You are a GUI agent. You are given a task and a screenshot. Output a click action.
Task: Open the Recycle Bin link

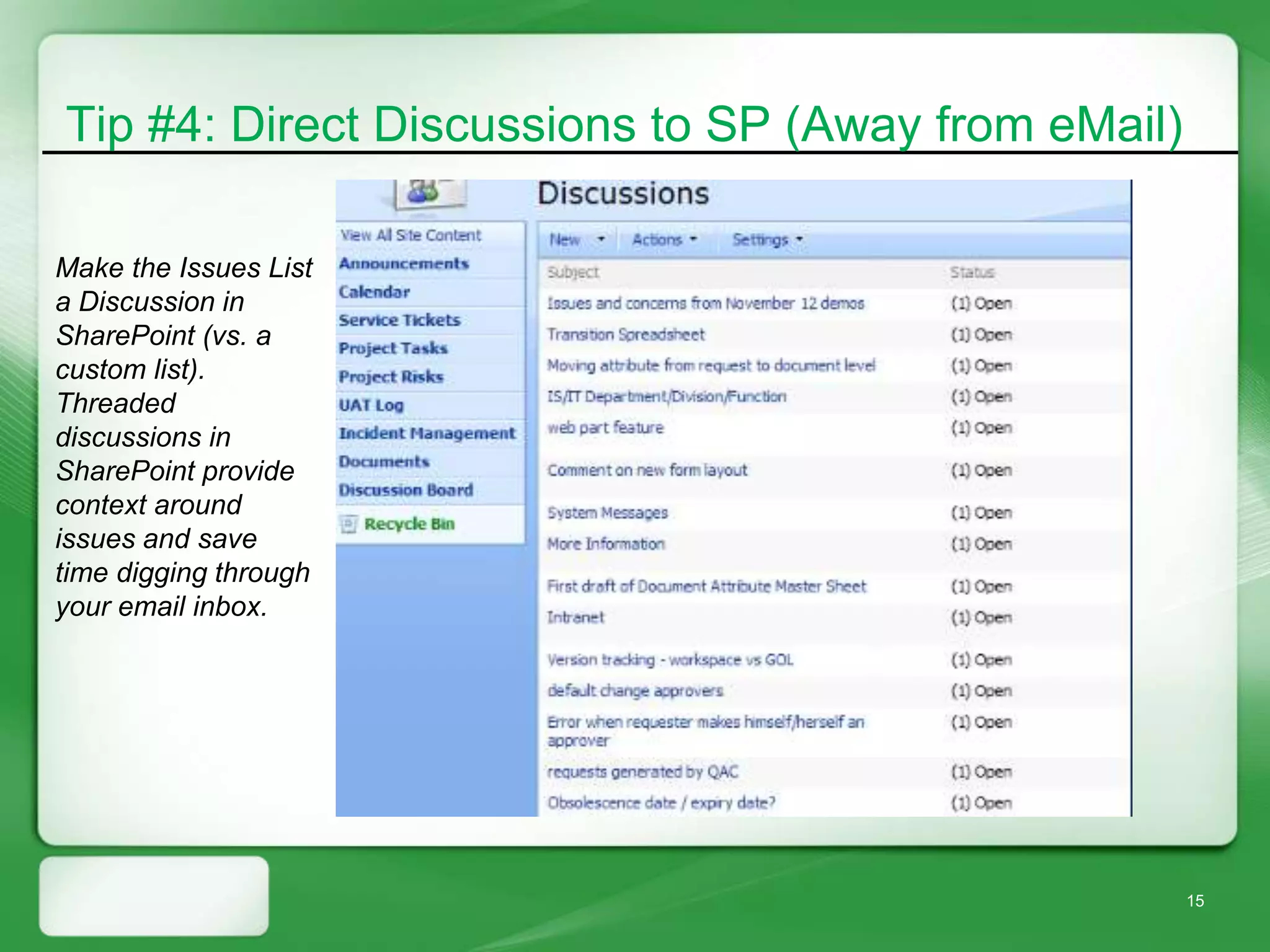[409, 524]
